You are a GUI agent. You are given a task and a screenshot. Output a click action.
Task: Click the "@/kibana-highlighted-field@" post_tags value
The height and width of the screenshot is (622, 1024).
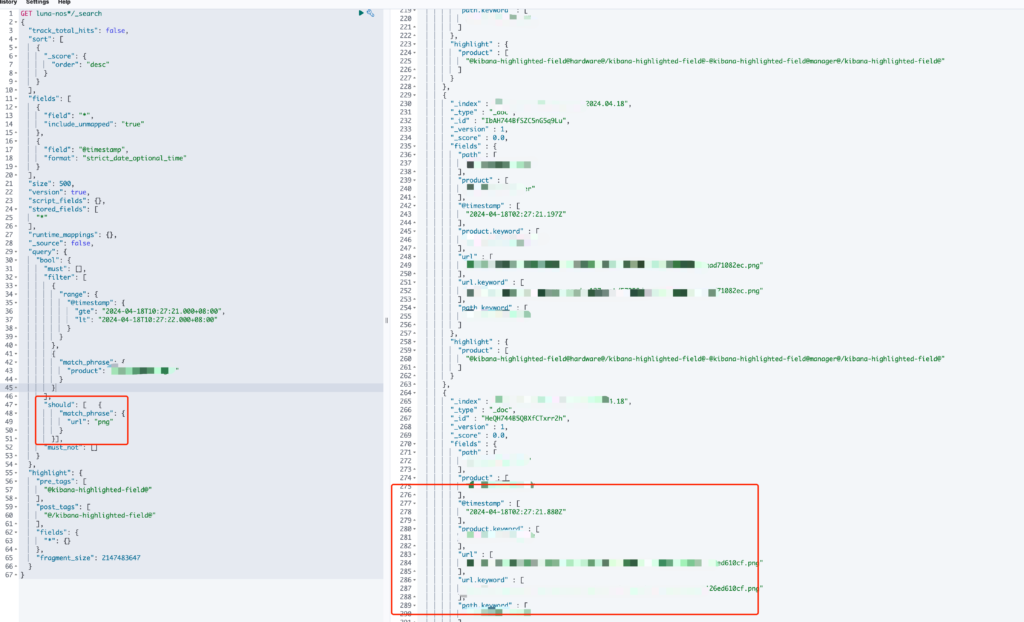tap(100, 515)
